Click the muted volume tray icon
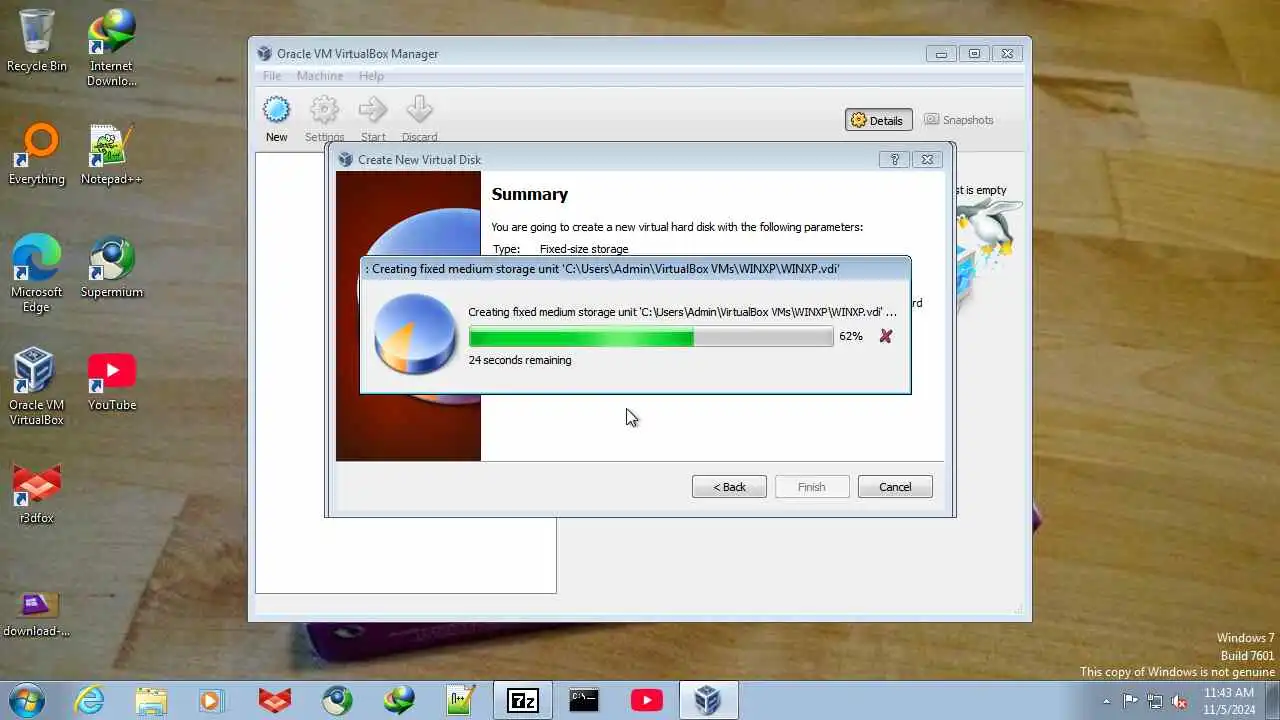 point(1180,701)
